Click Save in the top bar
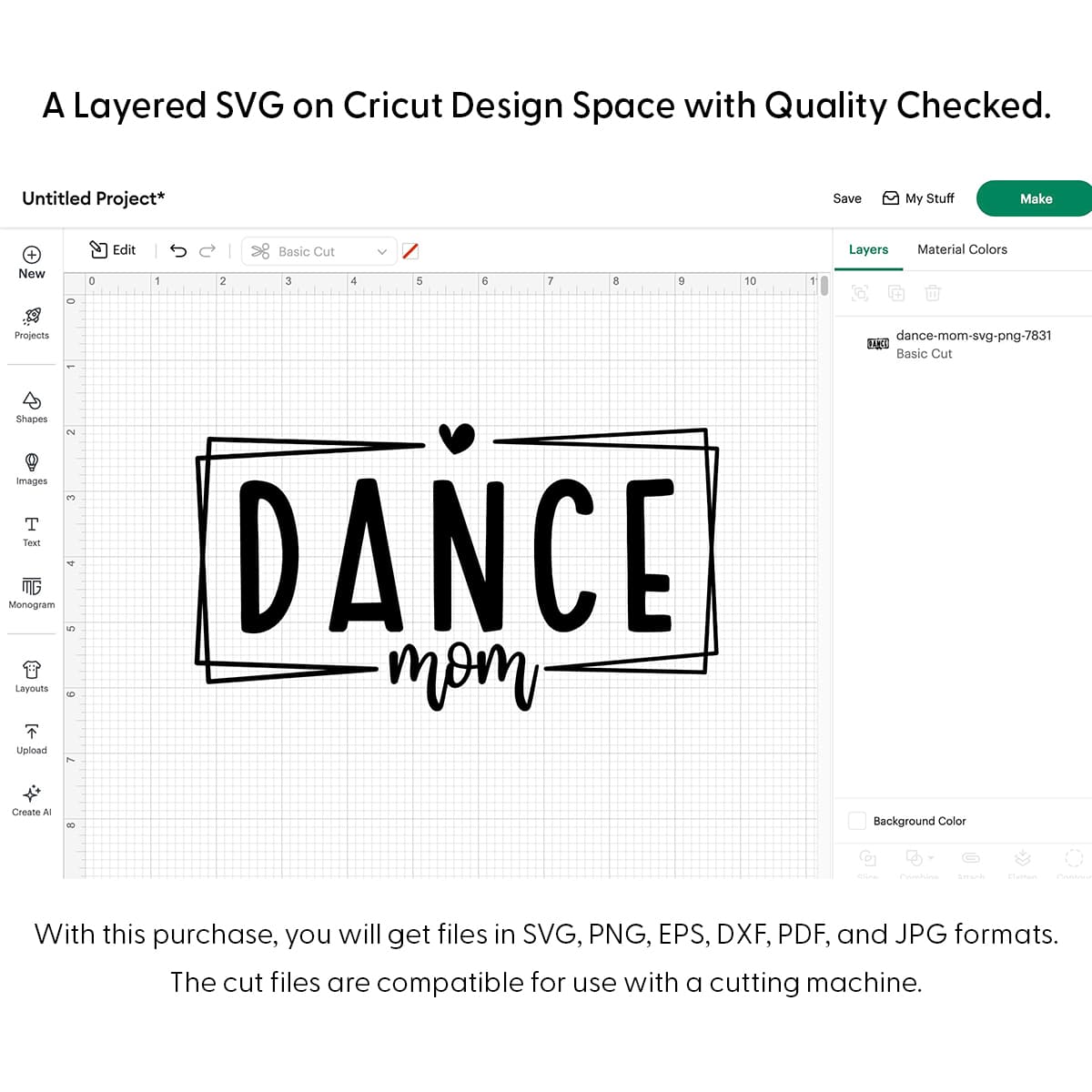This screenshot has height=1092, width=1092. click(x=846, y=198)
